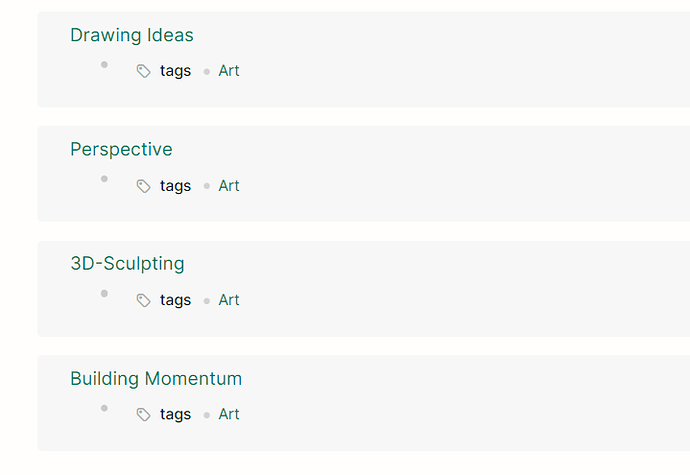Click the block bullet under Drawing Ideas
The width and height of the screenshot is (690, 475).
(104, 65)
